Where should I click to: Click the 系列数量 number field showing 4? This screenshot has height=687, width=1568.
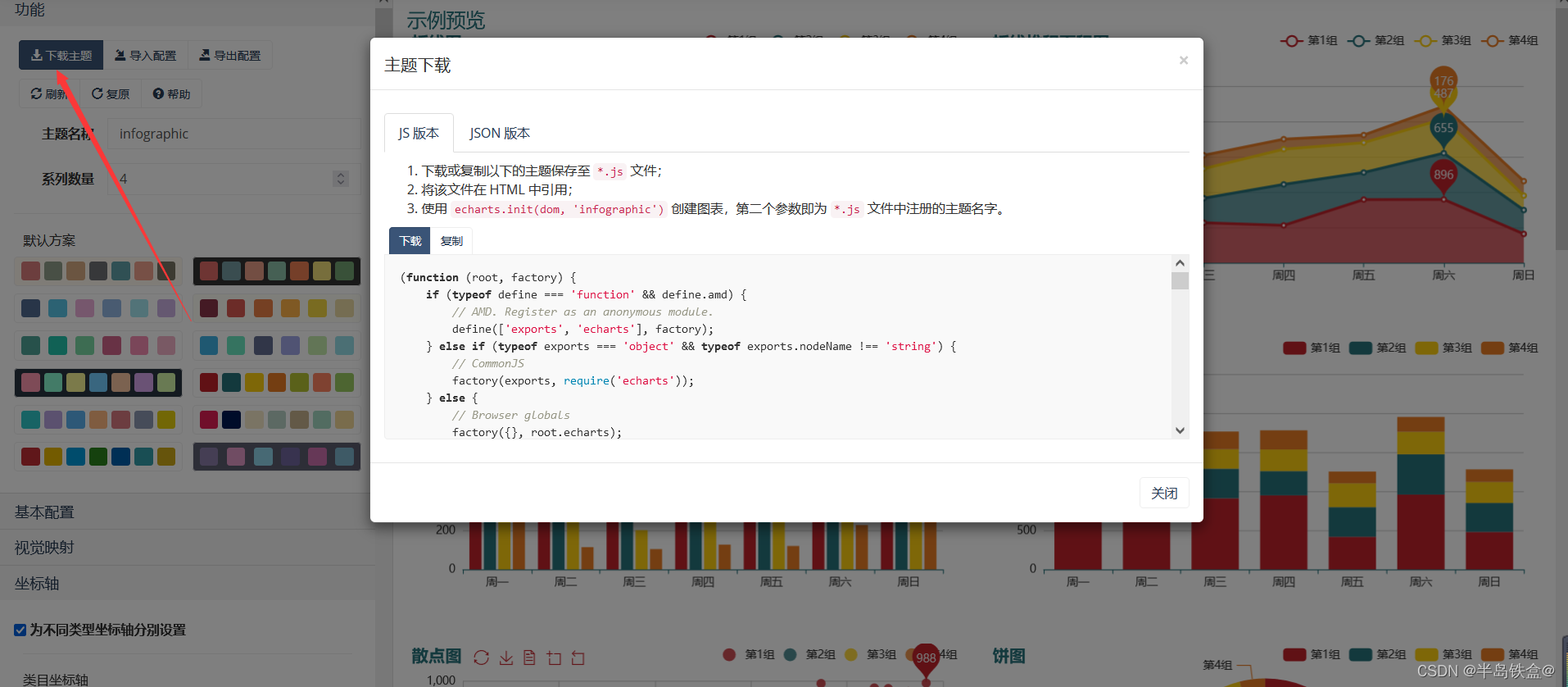(234, 179)
